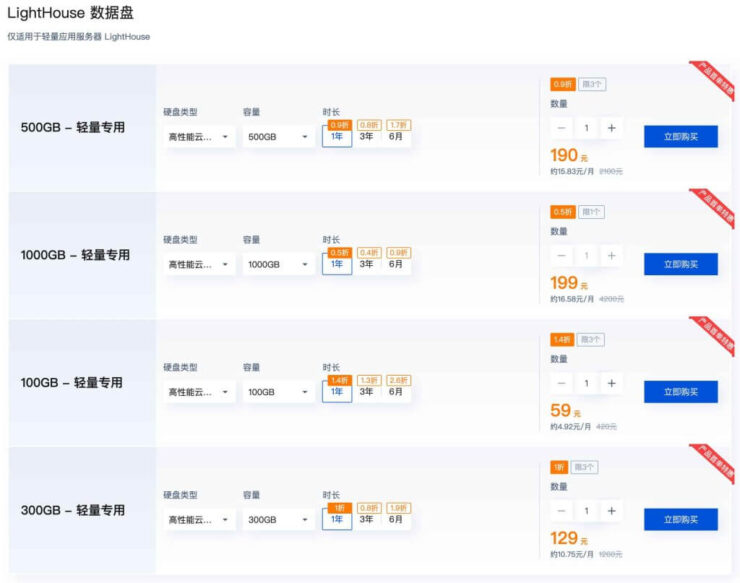Open capacity dropdown showing 500GB

coord(278,137)
